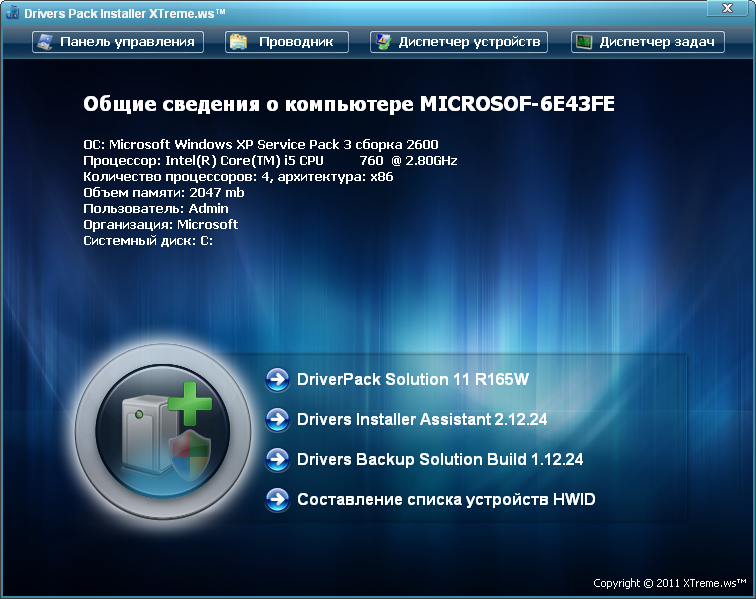Image resolution: width=756 pixels, height=599 pixels.
Task: Click the Общие сведения о компьютере heading
Action: click(349, 104)
